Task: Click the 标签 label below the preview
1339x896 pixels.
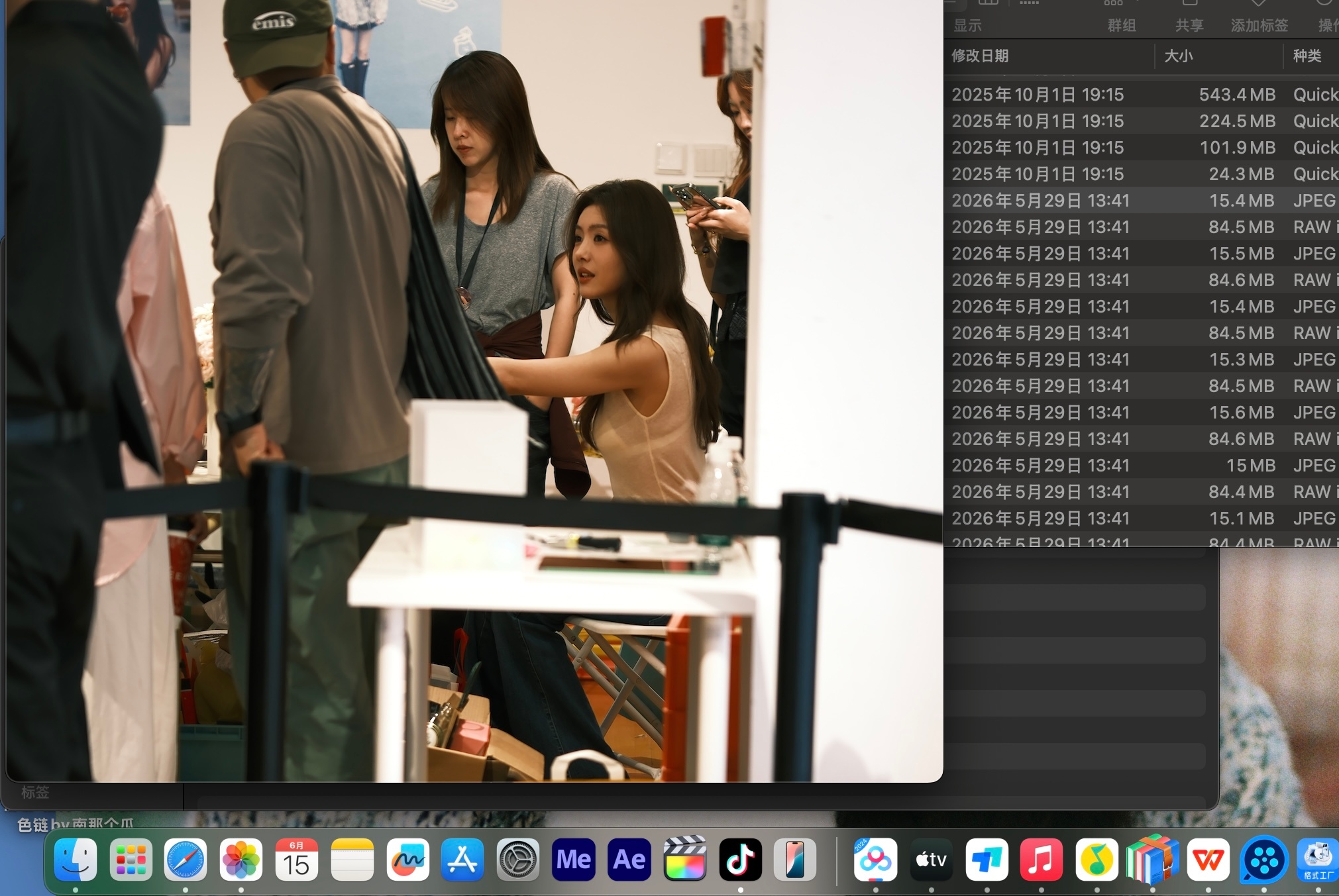Action: pos(35,792)
